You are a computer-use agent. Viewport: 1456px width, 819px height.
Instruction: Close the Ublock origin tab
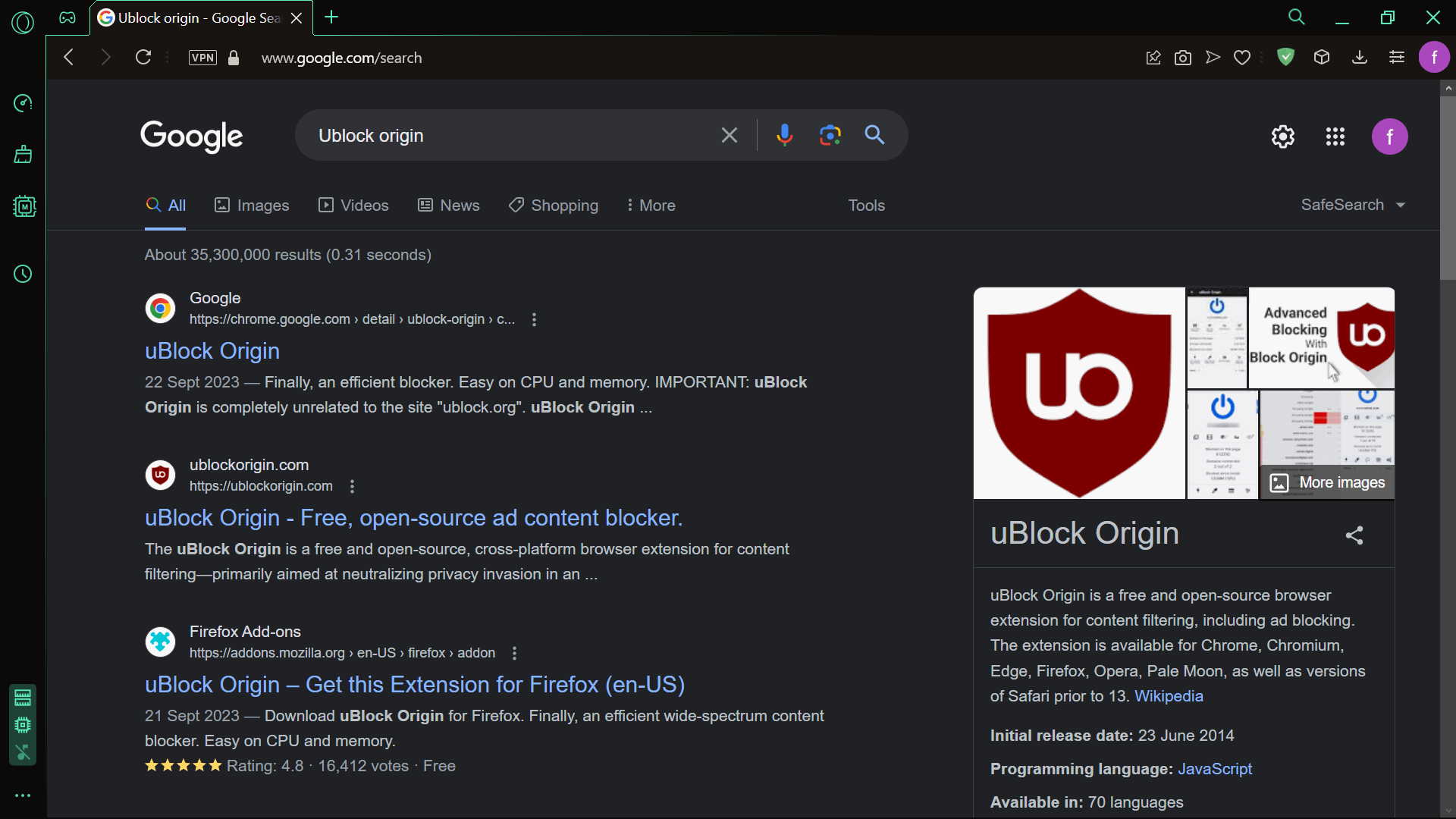pyautogui.click(x=297, y=18)
